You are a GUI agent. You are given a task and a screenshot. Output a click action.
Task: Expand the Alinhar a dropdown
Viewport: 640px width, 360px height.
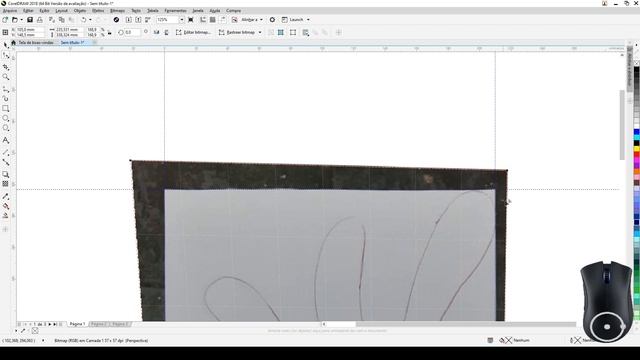click(261, 20)
